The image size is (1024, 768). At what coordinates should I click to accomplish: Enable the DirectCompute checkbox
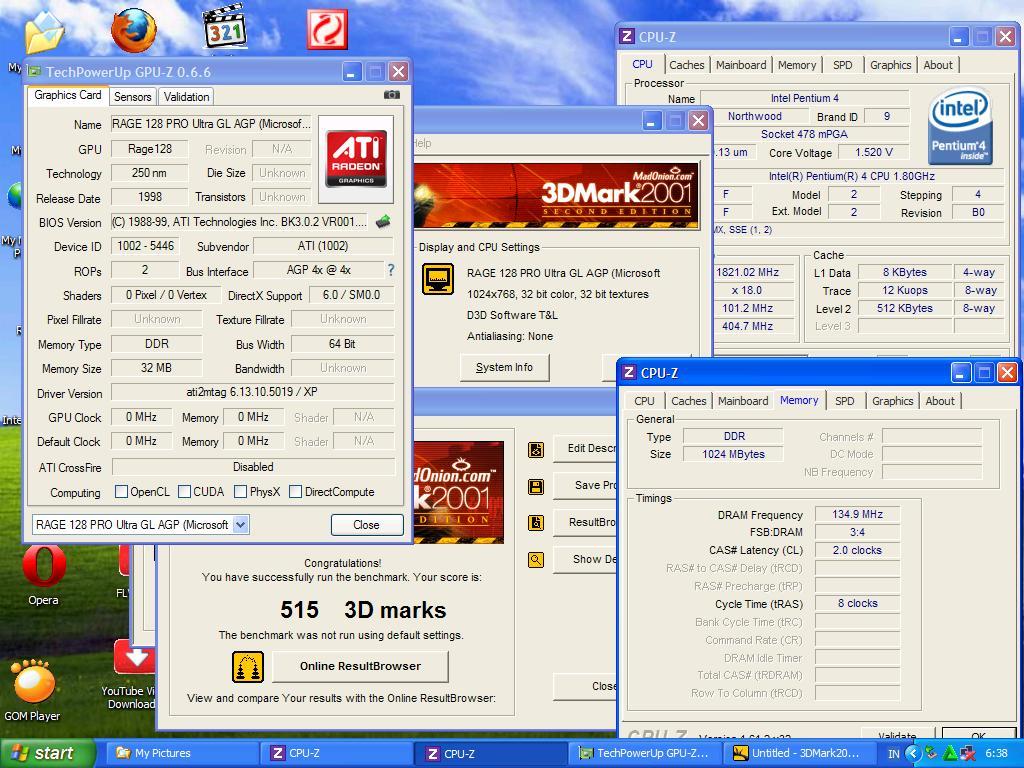tap(295, 492)
